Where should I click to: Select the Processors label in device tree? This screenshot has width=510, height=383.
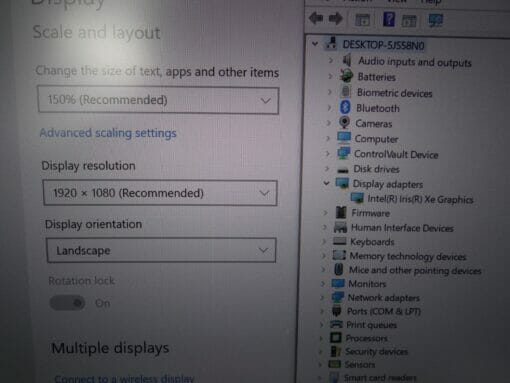(x=366, y=338)
